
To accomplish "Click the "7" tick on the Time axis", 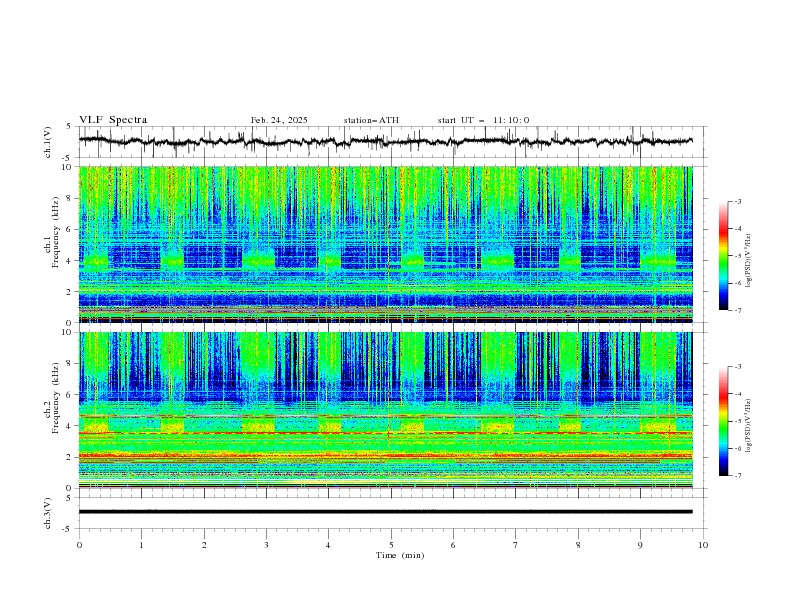I will pyautogui.click(x=516, y=545).
